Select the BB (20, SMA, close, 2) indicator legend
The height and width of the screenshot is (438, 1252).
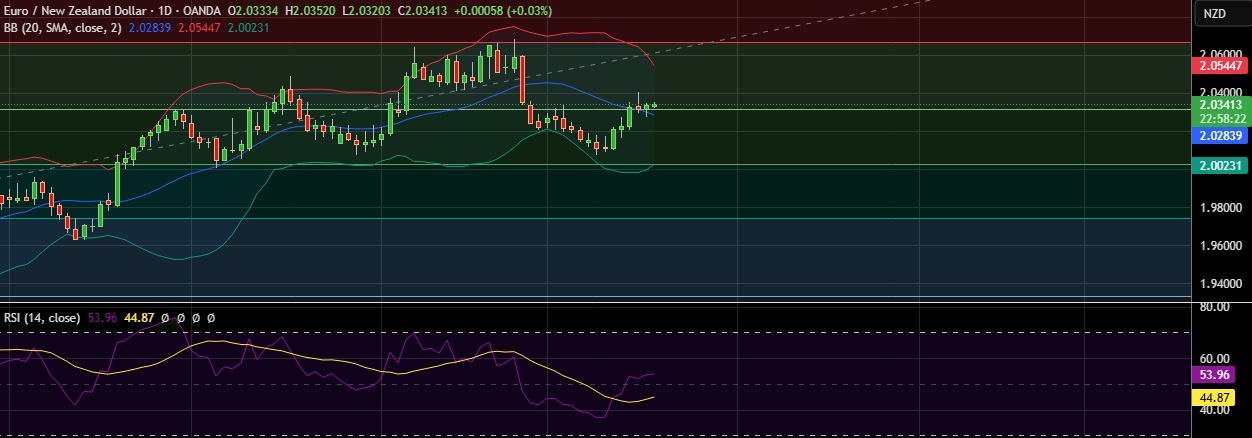(62, 27)
